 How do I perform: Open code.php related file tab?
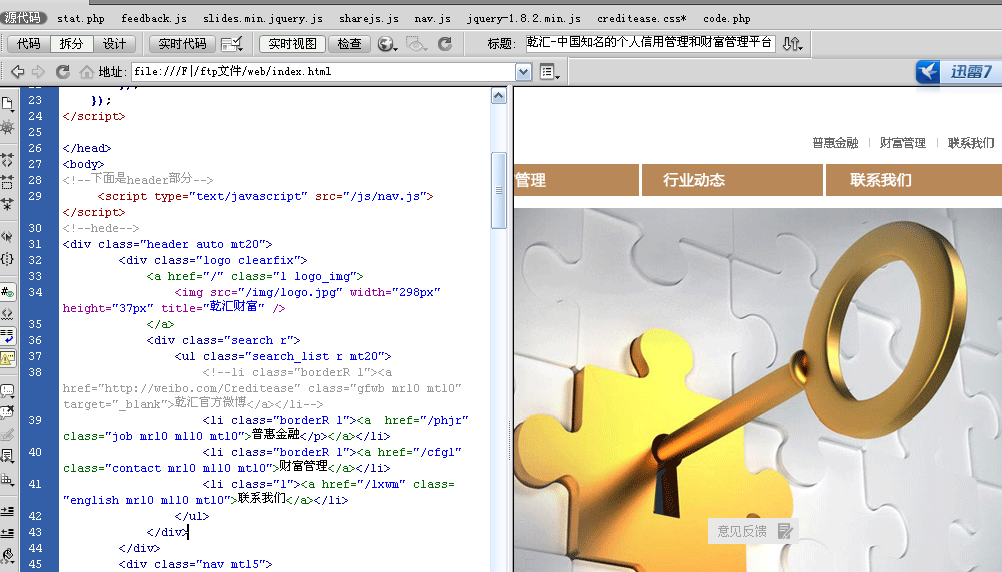click(727, 19)
